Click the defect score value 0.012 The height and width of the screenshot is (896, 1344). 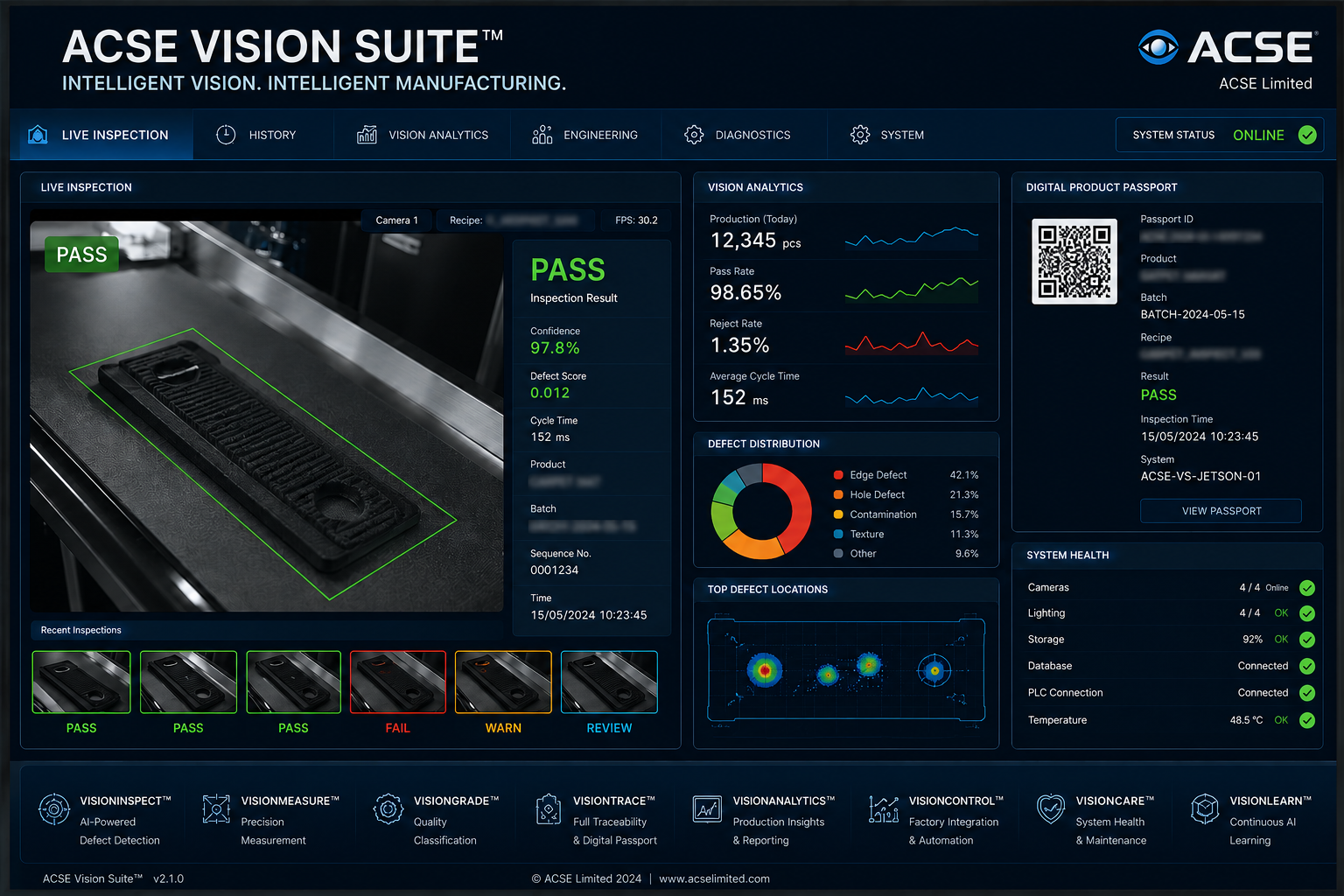549,393
